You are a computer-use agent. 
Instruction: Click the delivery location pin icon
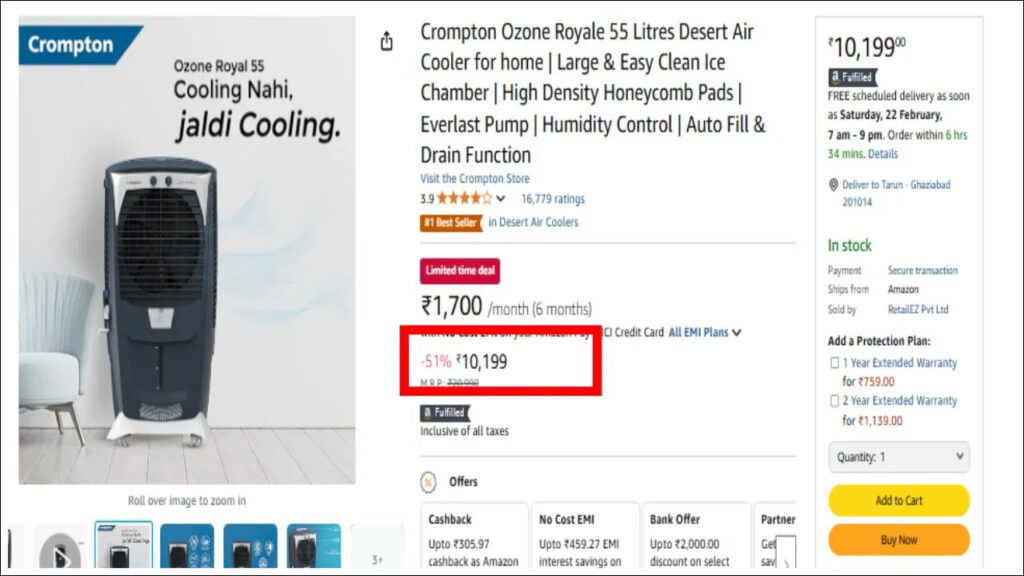click(833, 185)
